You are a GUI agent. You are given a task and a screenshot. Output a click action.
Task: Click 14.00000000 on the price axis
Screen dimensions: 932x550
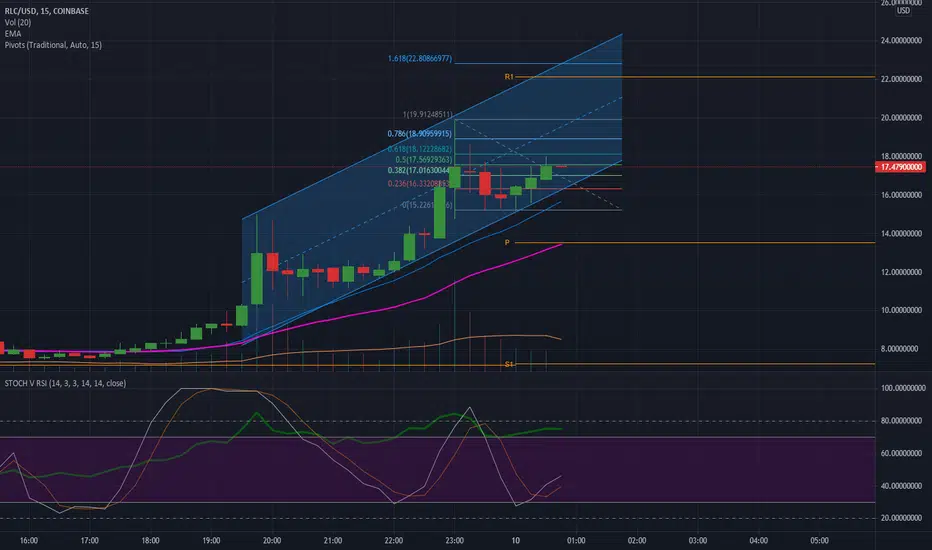tap(901, 234)
